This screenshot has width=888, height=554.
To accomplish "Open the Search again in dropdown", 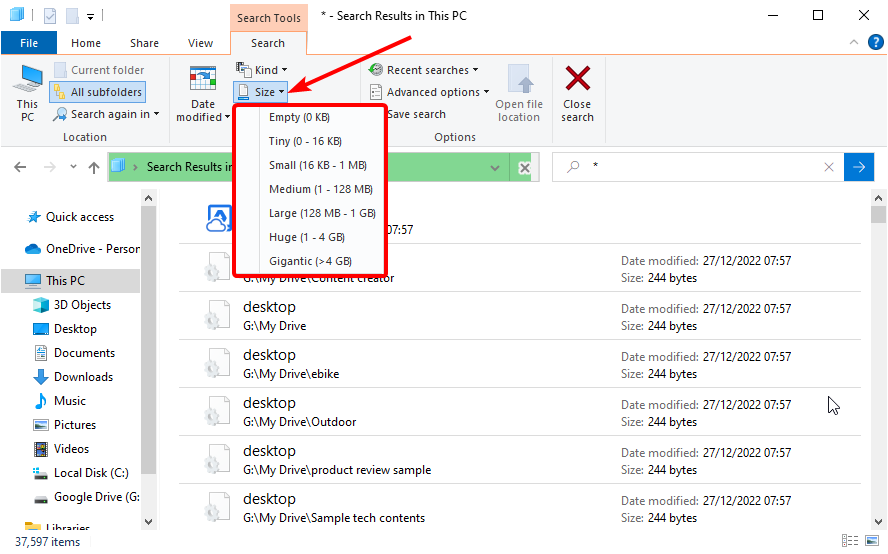I will tap(106, 114).
